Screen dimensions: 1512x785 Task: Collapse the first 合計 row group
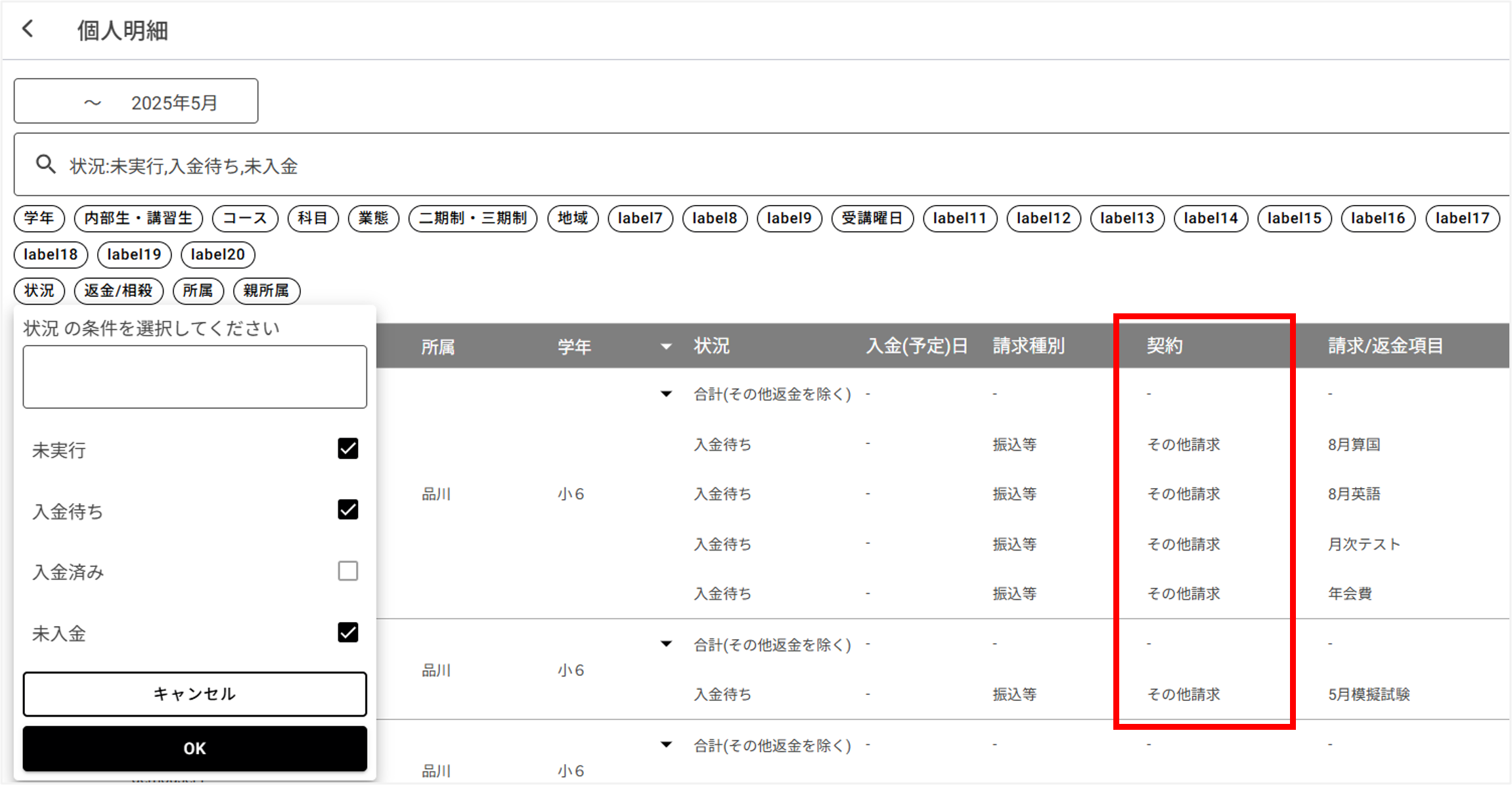click(x=665, y=394)
